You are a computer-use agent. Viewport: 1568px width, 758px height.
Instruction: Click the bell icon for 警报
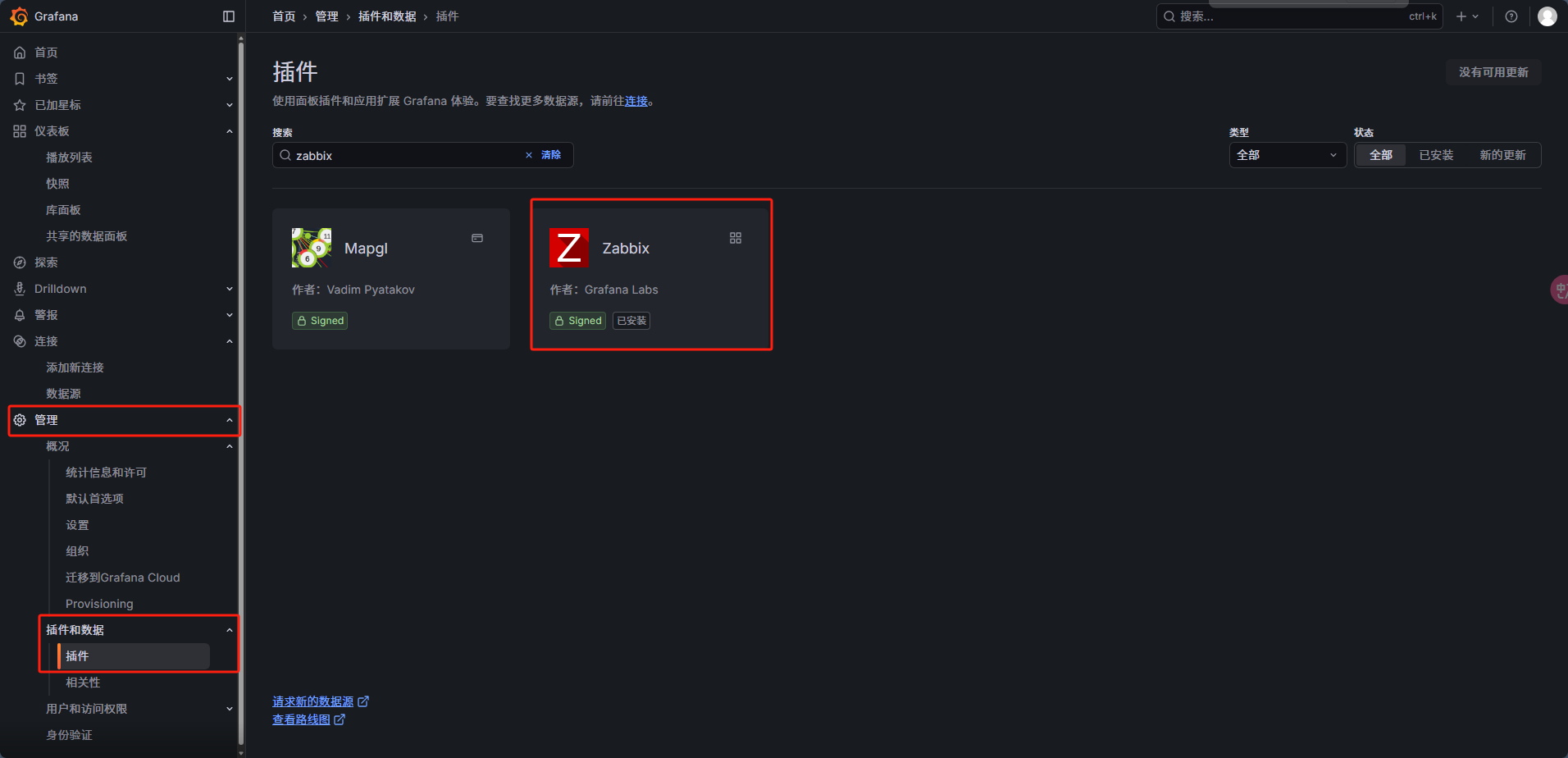[20, 315]
